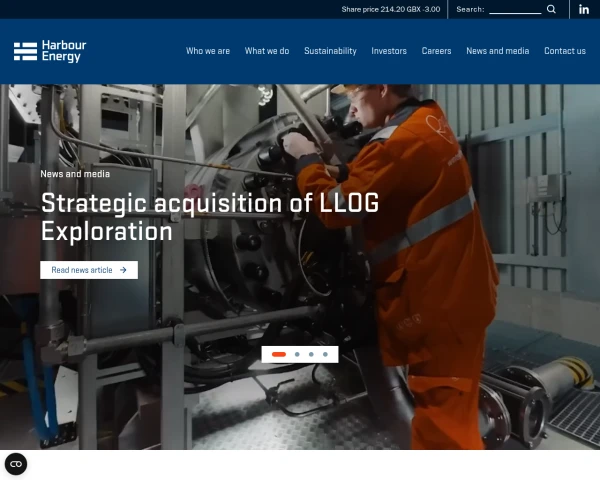This screenshot has height=480, width=600.
Task: Select the second carousel slide dot
Action: coord(297,354)
